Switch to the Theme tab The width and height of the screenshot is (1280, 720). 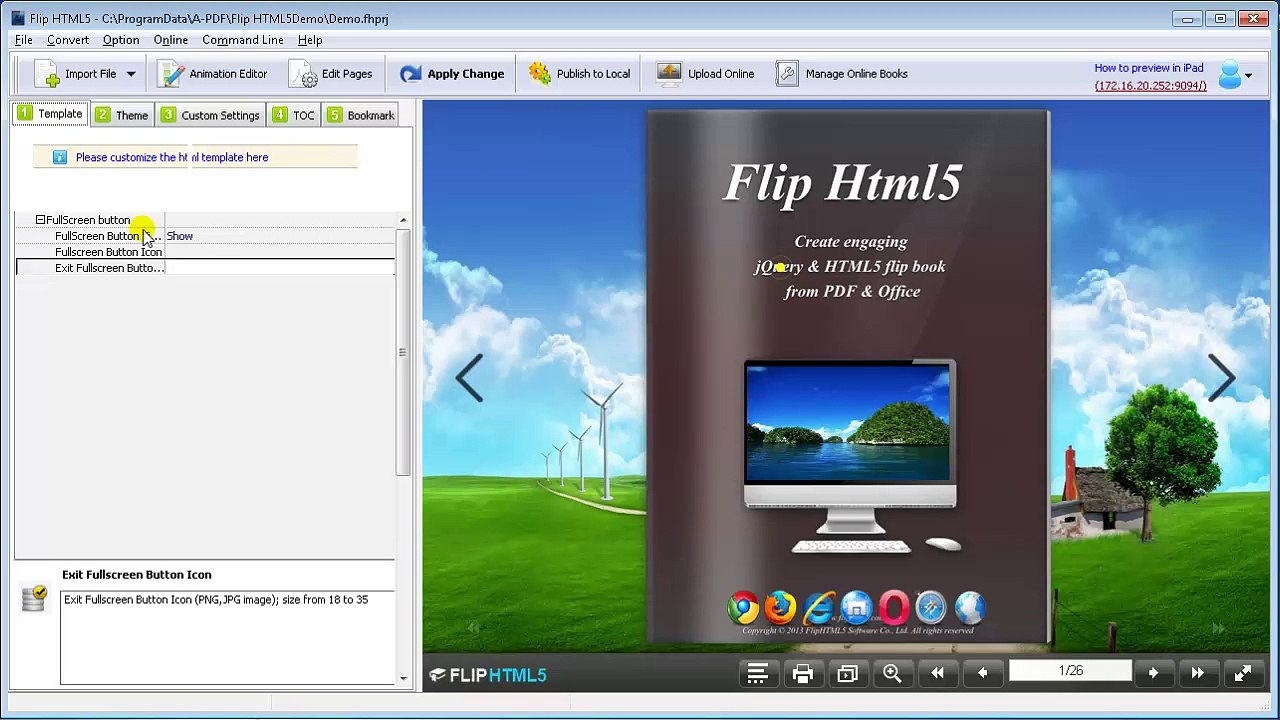click(x=122, y=115)
